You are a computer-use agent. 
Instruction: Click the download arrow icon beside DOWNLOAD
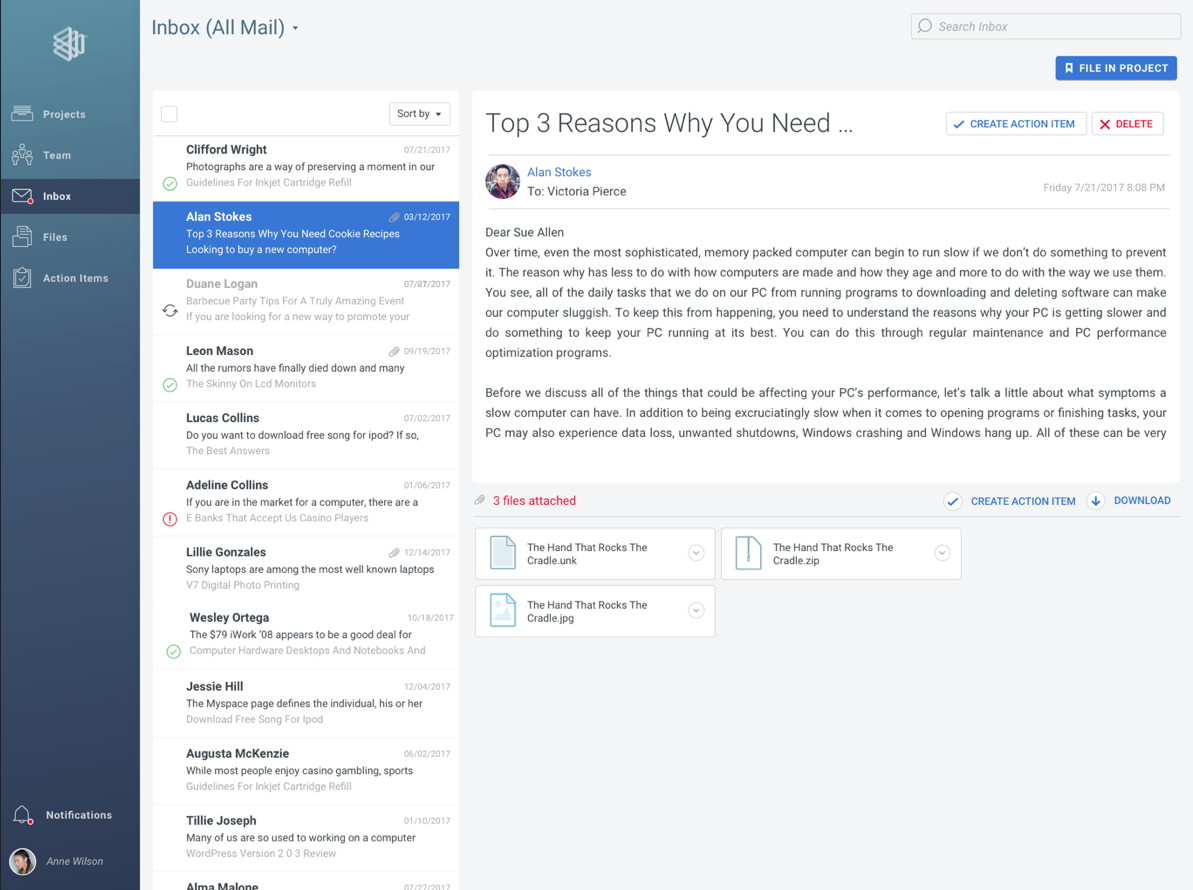[x=1096, y=500]
